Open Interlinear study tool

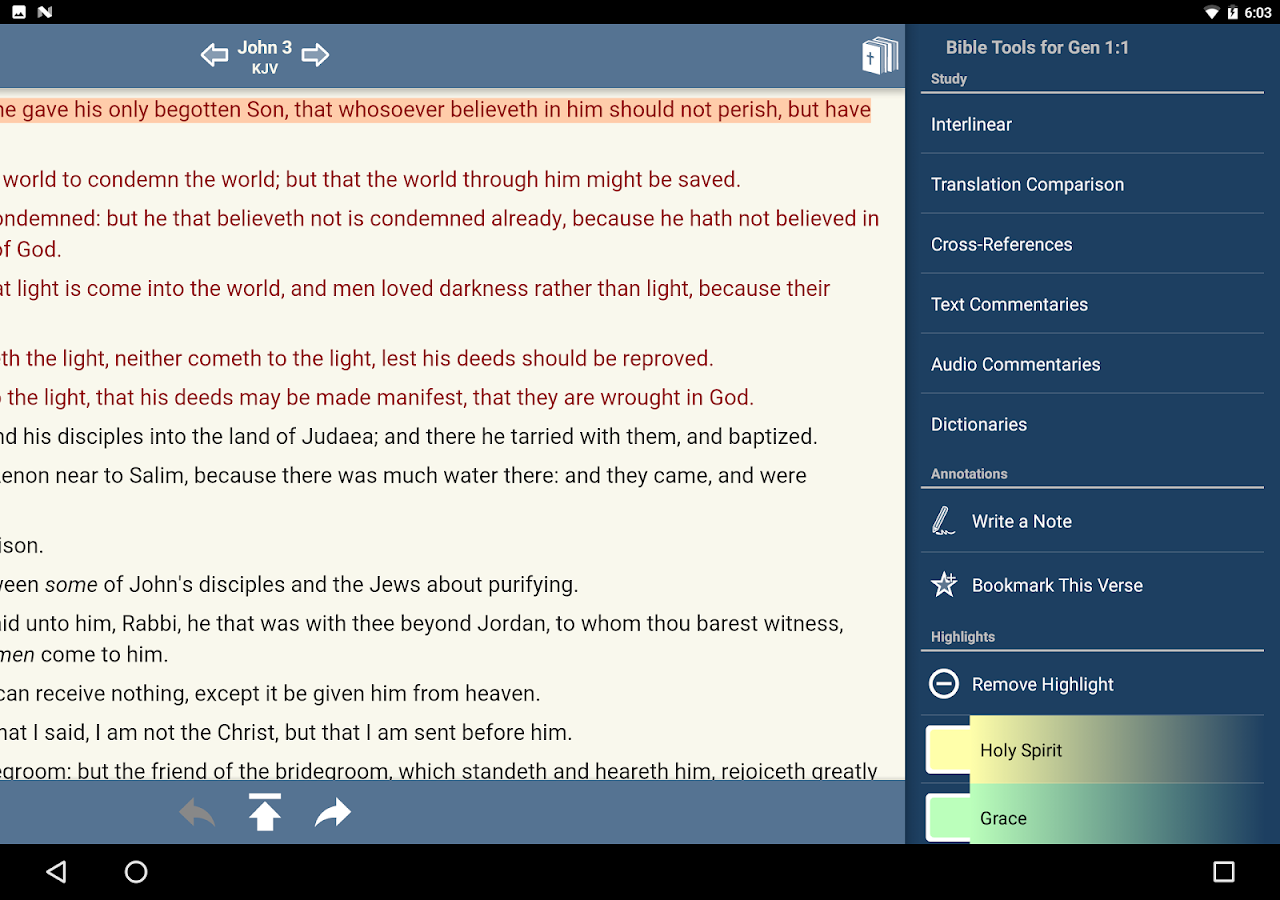[x=1092, y=125]
